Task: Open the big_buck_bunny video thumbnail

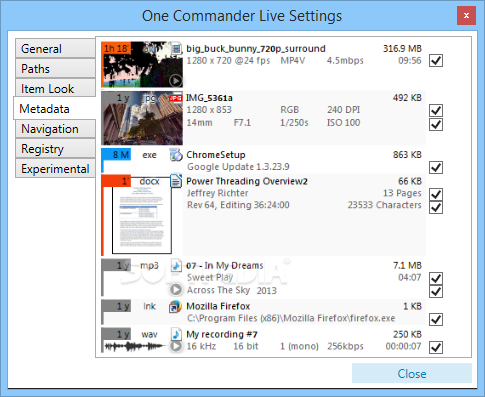Action: click(142, 64)
